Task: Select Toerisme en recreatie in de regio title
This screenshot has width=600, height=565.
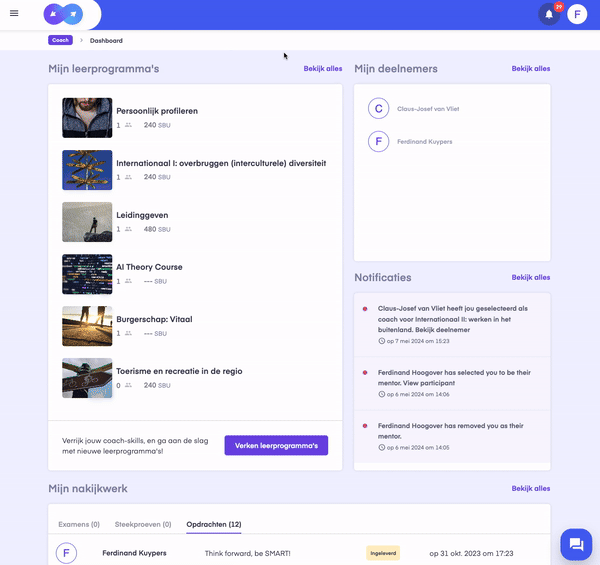Action: click(179, 371)
